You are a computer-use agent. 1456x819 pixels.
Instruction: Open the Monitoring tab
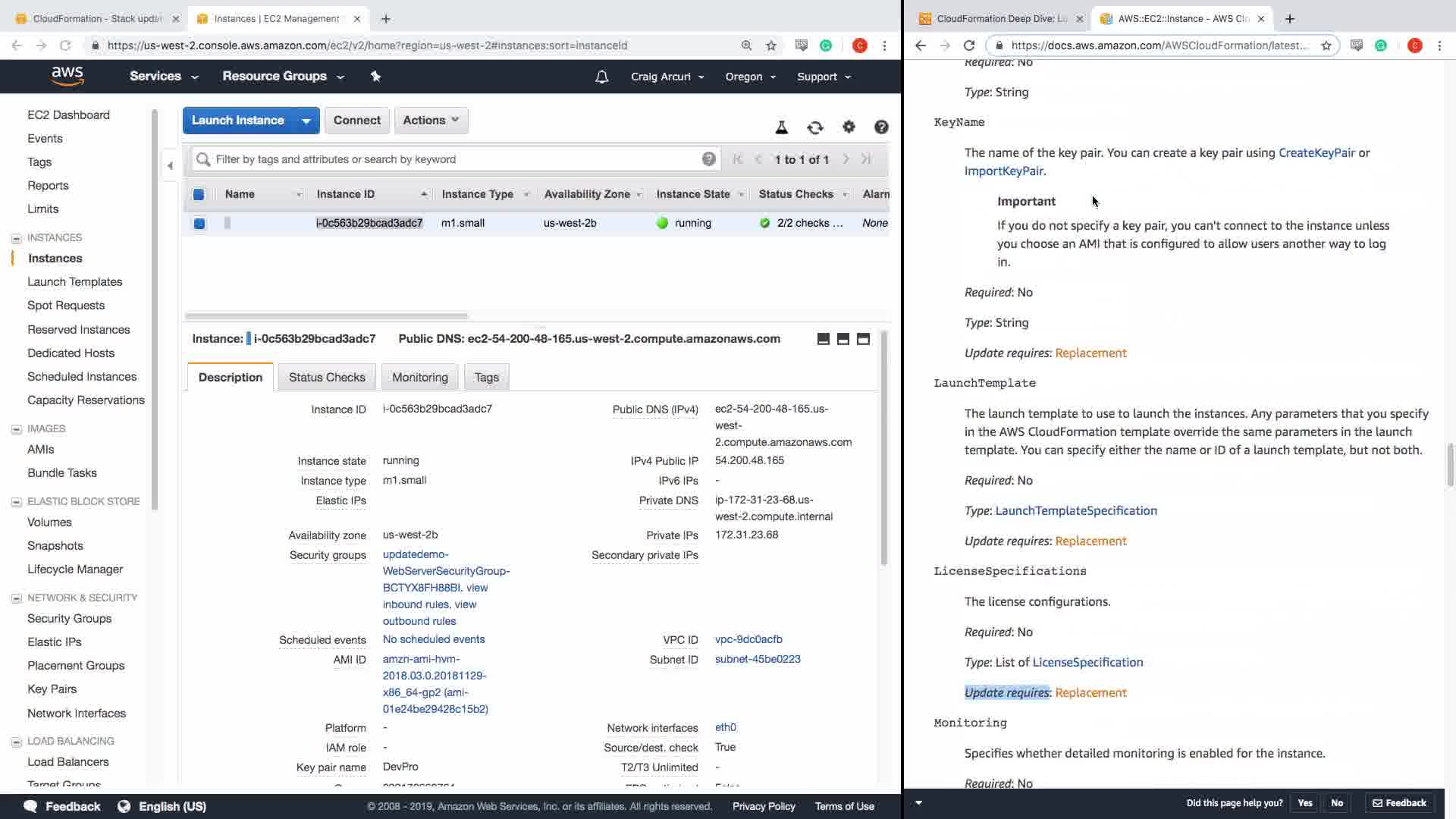[x=419, y=377]
